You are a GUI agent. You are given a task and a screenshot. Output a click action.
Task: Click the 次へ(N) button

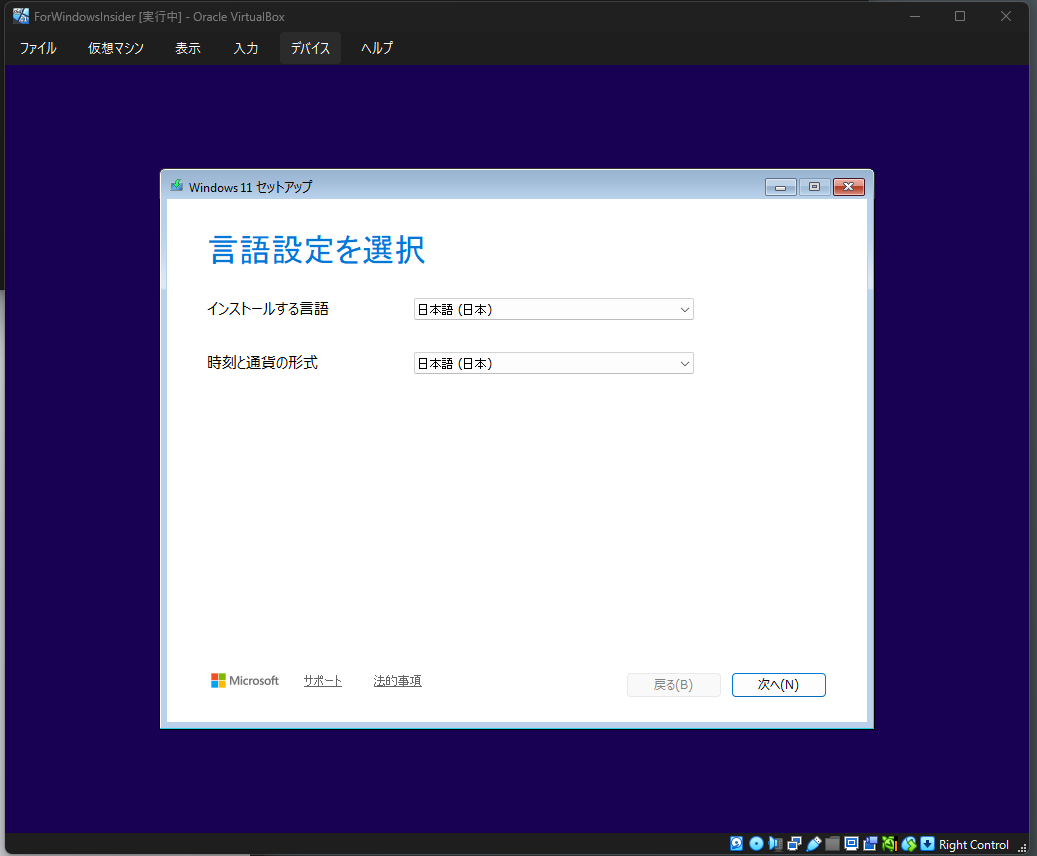pos(778,685)
